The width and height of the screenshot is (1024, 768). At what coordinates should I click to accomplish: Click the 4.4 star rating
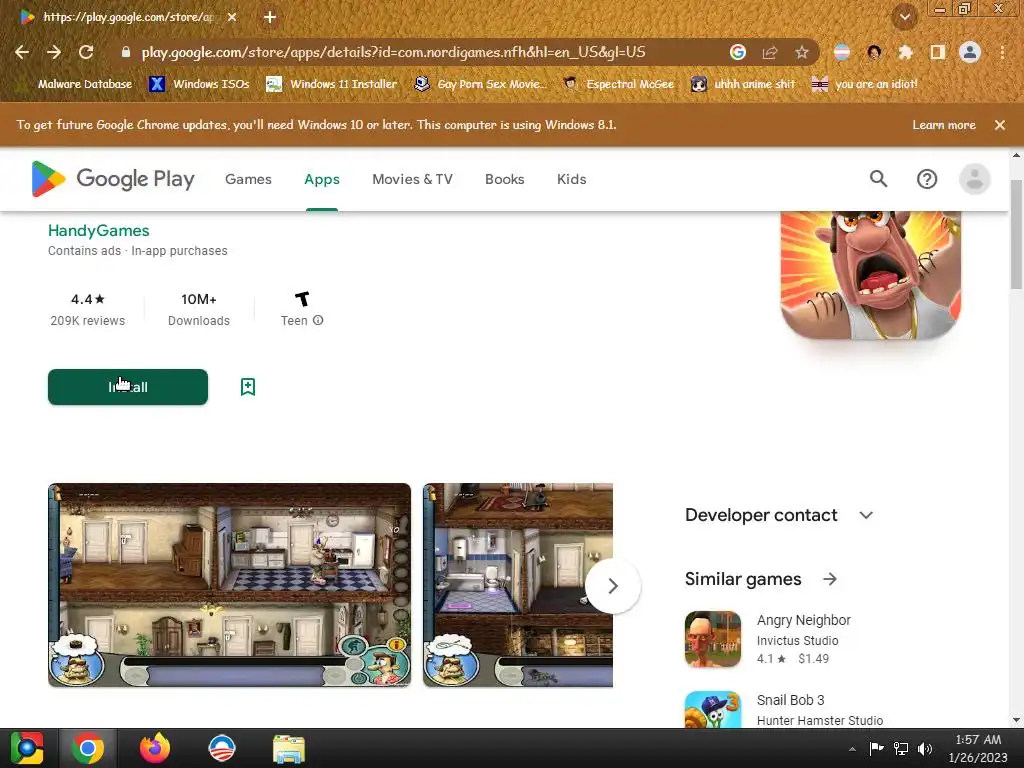pyautogui.click(x=88, y=299)
